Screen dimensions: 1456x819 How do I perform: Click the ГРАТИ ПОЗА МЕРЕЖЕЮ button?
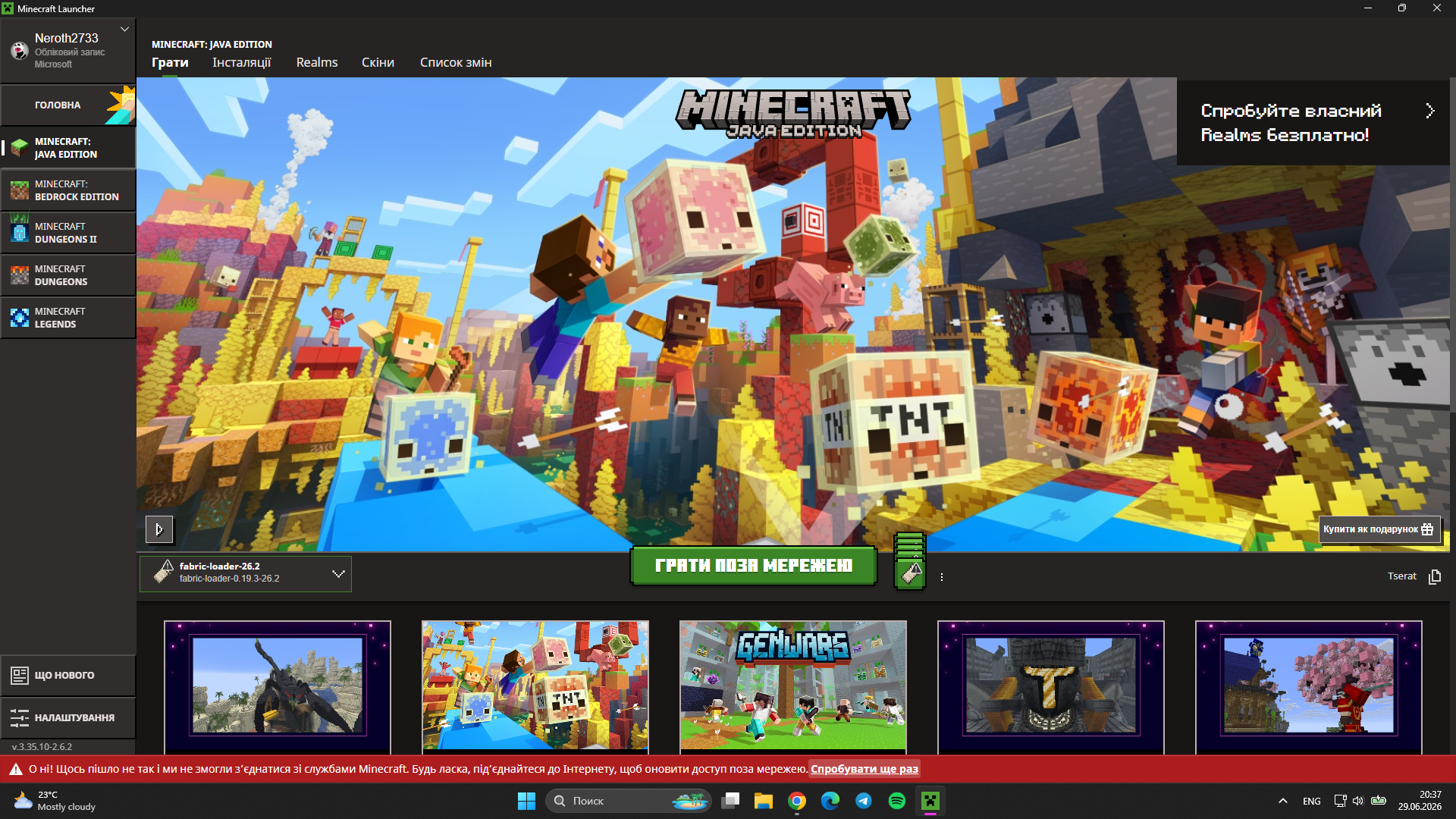[x=754, y=566]
